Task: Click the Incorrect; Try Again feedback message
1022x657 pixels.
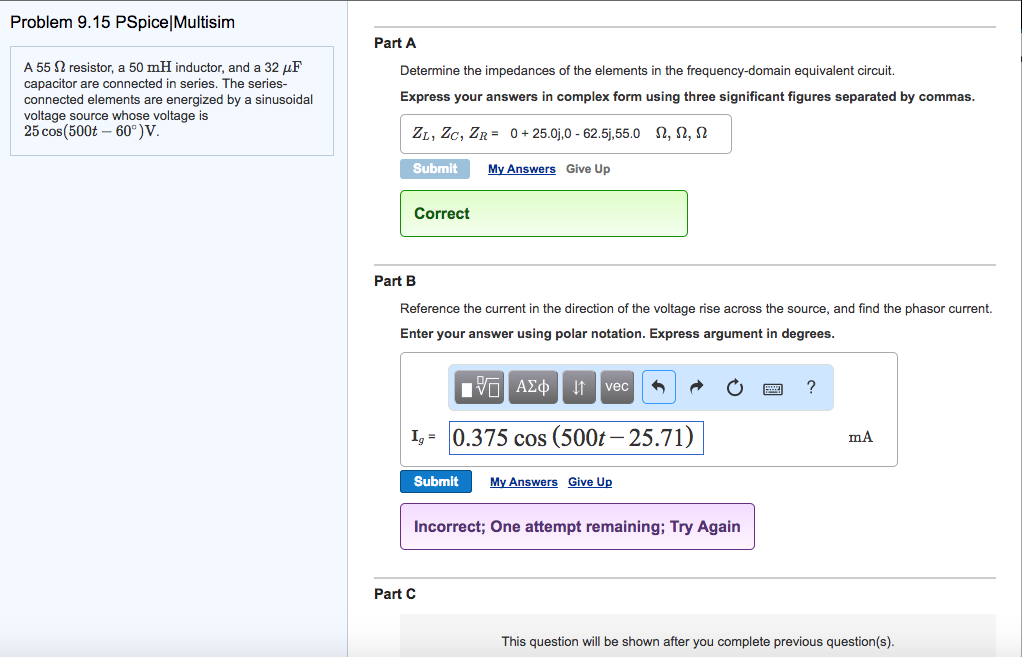Action: click(x=577, y=527)
